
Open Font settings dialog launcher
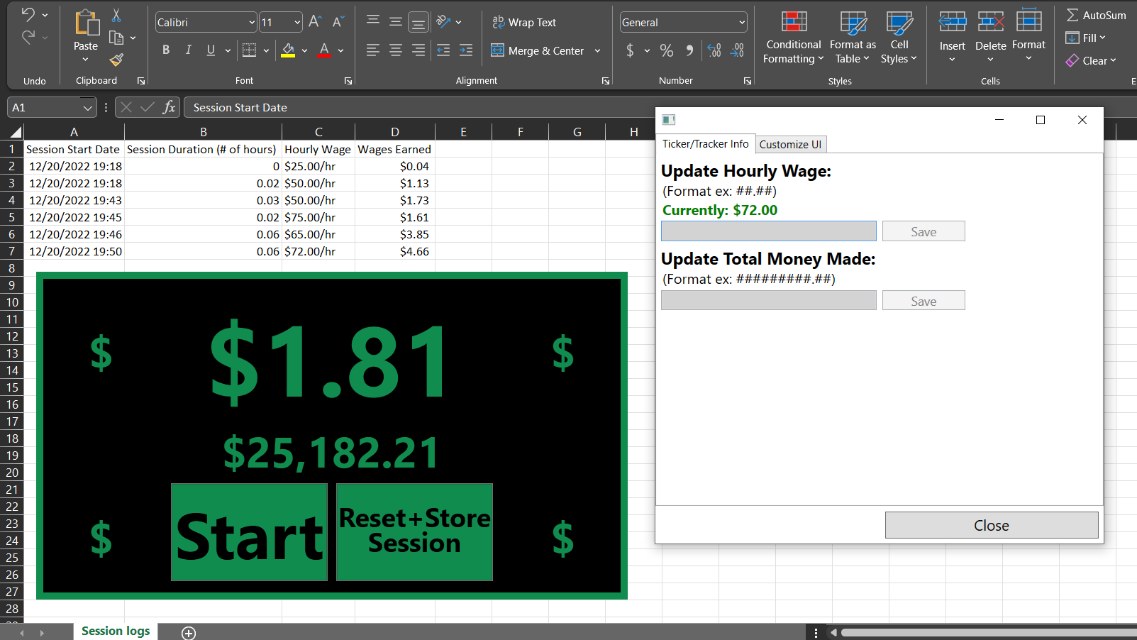(348, 81)
